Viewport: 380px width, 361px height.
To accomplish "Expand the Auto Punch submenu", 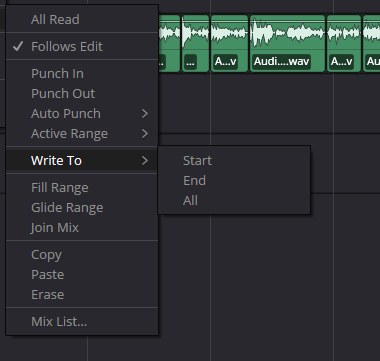I will pos(82,114).
